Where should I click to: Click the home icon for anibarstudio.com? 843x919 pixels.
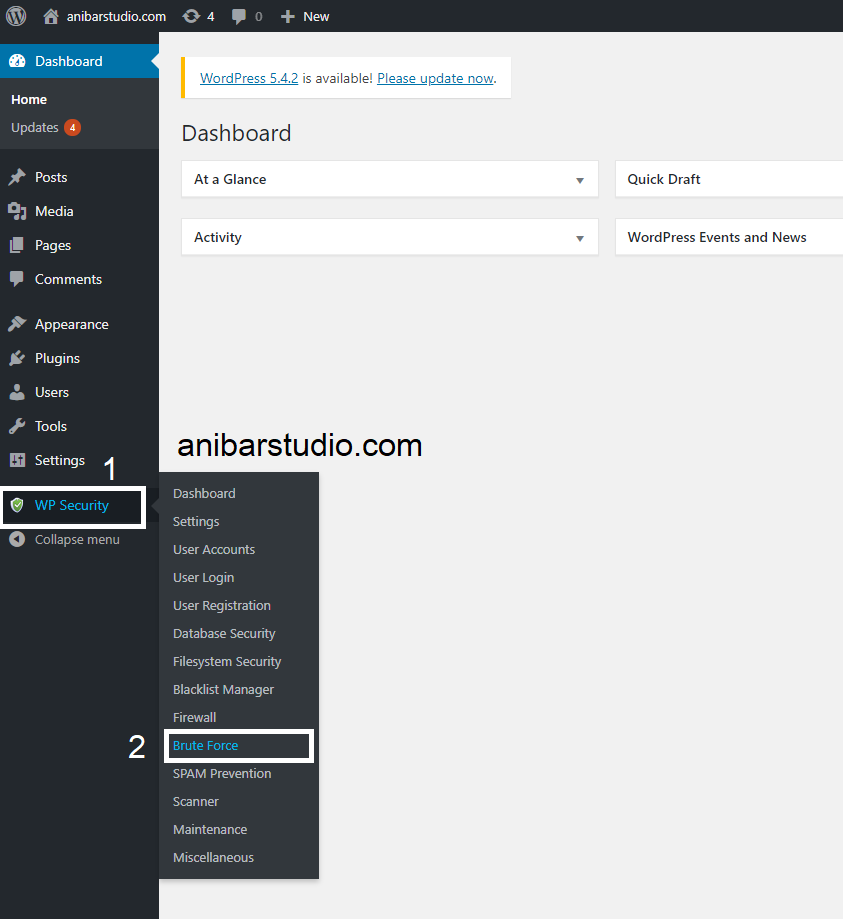click(51, 16)
